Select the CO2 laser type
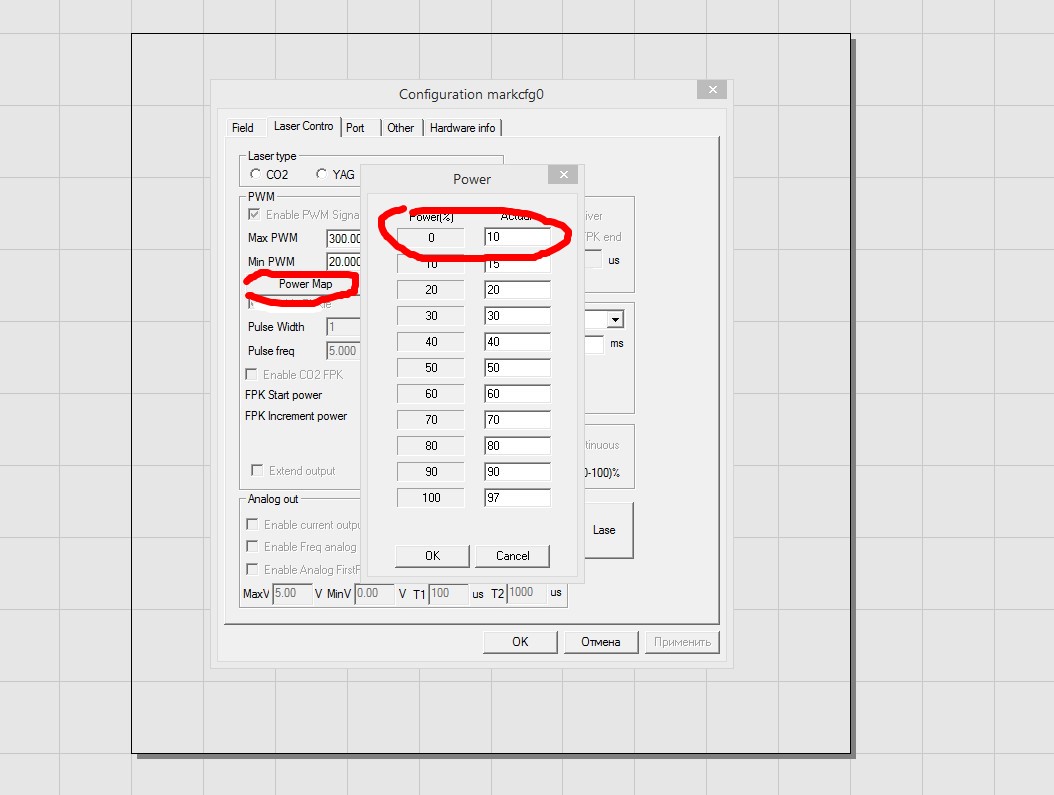This screenshot has width=1054, height=795. (257, 174)
